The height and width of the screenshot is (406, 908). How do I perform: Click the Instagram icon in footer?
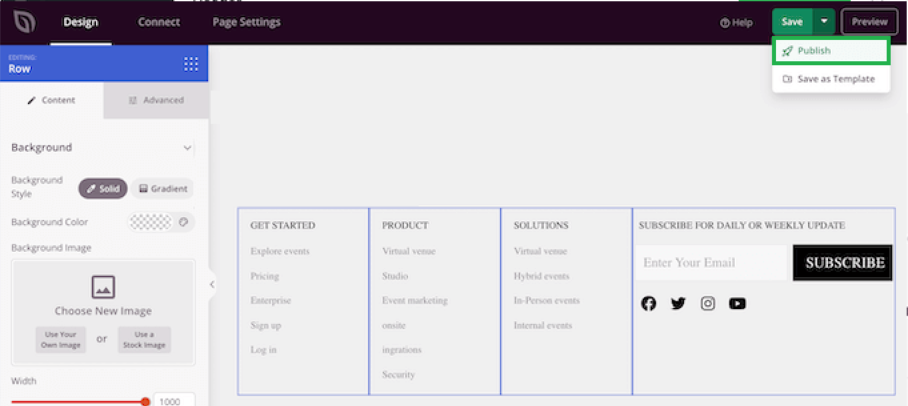pyautogui.click(x=708, y=303)
